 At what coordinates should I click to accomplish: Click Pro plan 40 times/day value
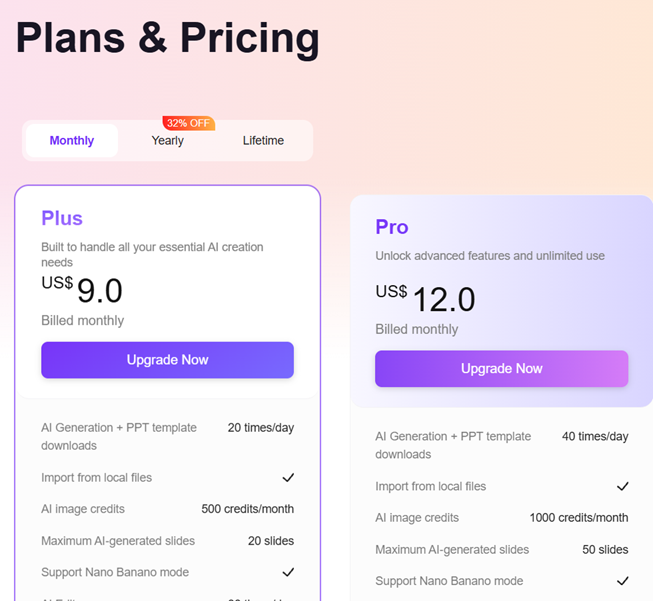(x=595, y=437)
